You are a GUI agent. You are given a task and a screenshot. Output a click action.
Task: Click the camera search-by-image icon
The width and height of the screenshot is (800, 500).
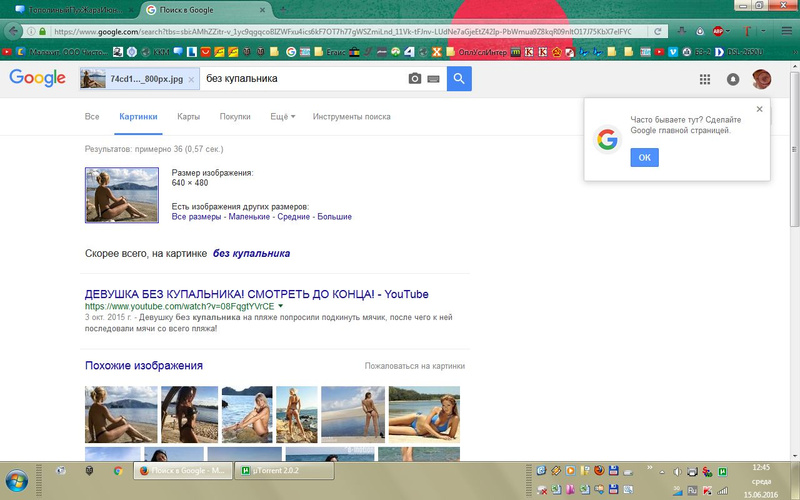click(x=415, y=79)
